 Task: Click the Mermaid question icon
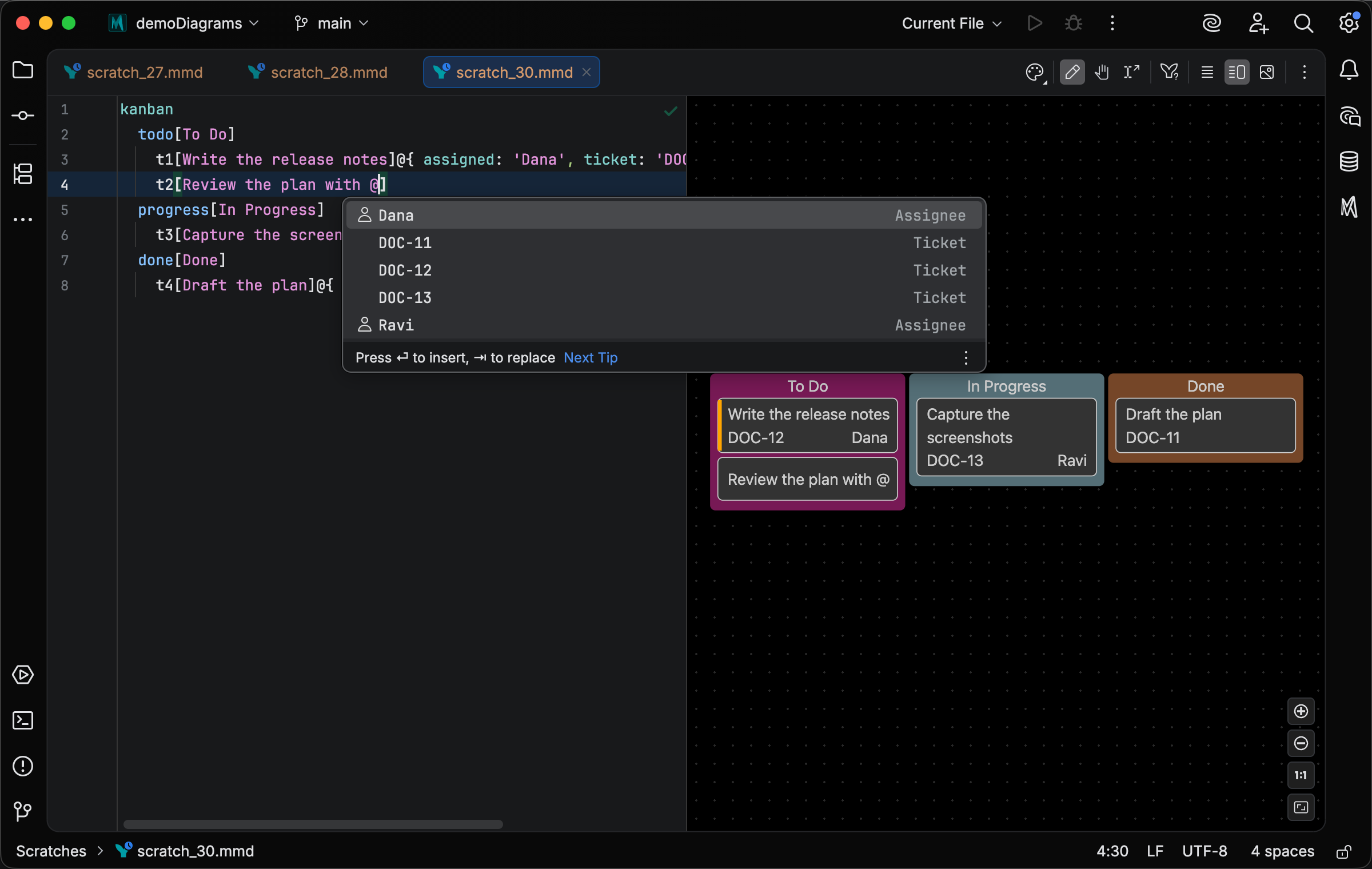tap(1169, 73)
